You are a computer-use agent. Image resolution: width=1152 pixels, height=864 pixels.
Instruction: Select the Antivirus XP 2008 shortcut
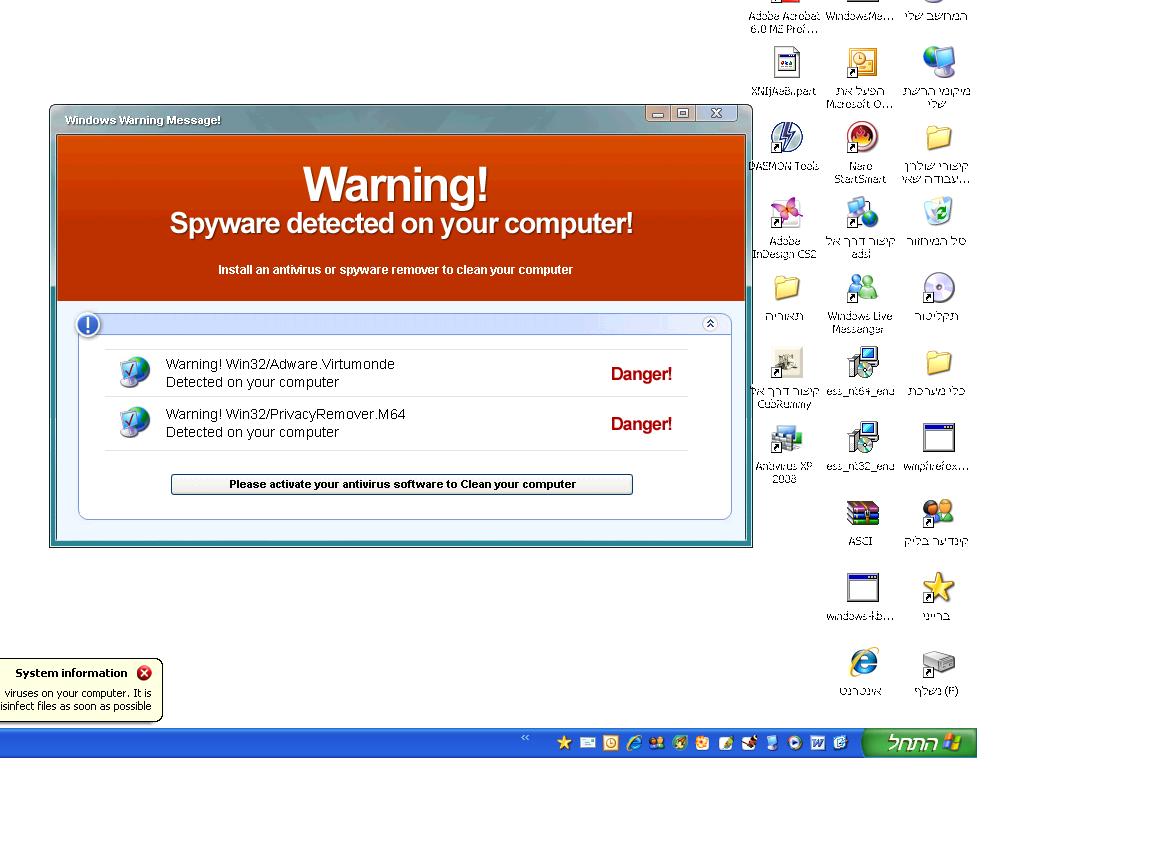pyautogui.click(x=786, y=438)
